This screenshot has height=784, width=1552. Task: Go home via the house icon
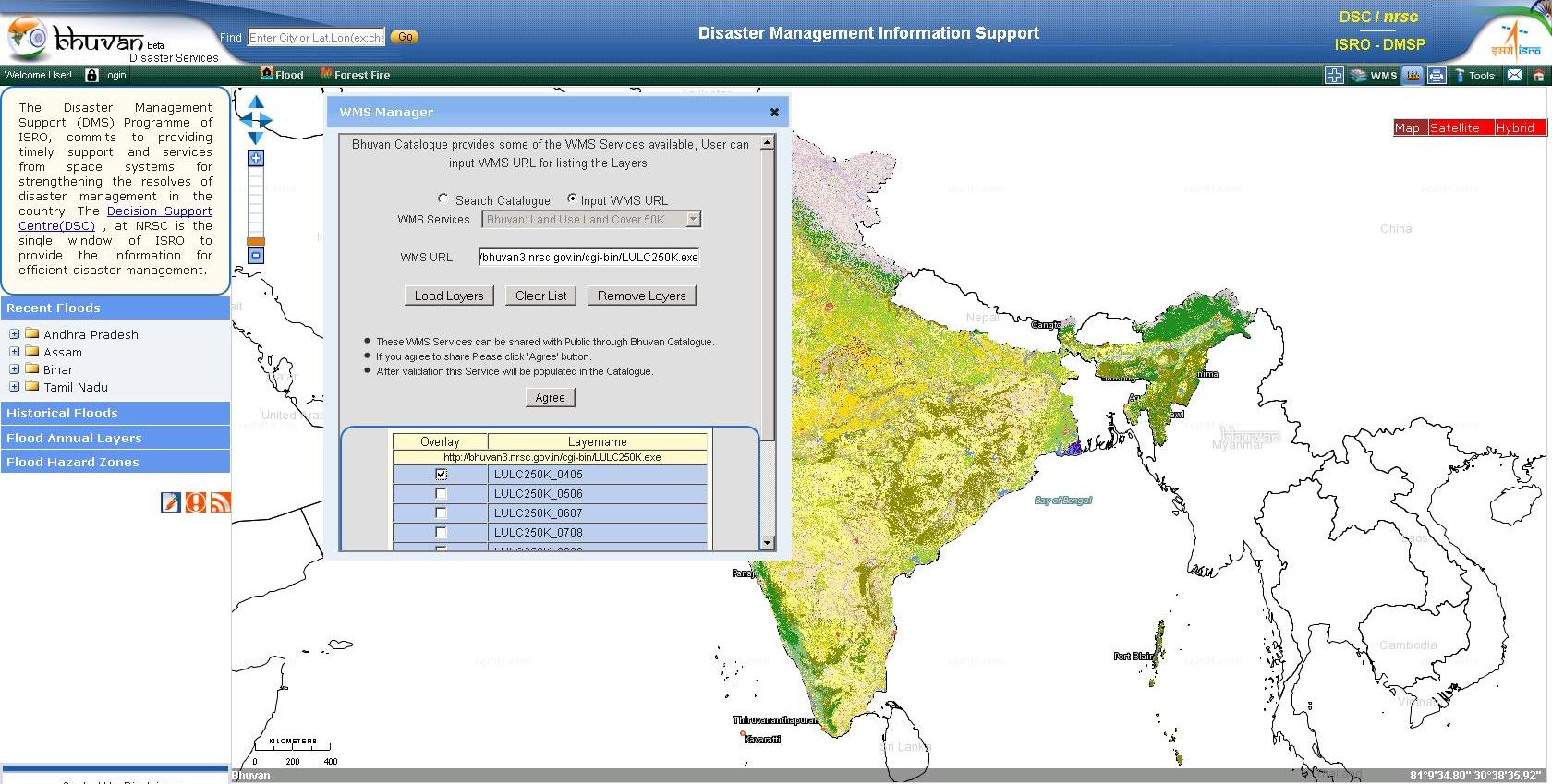1538,76
